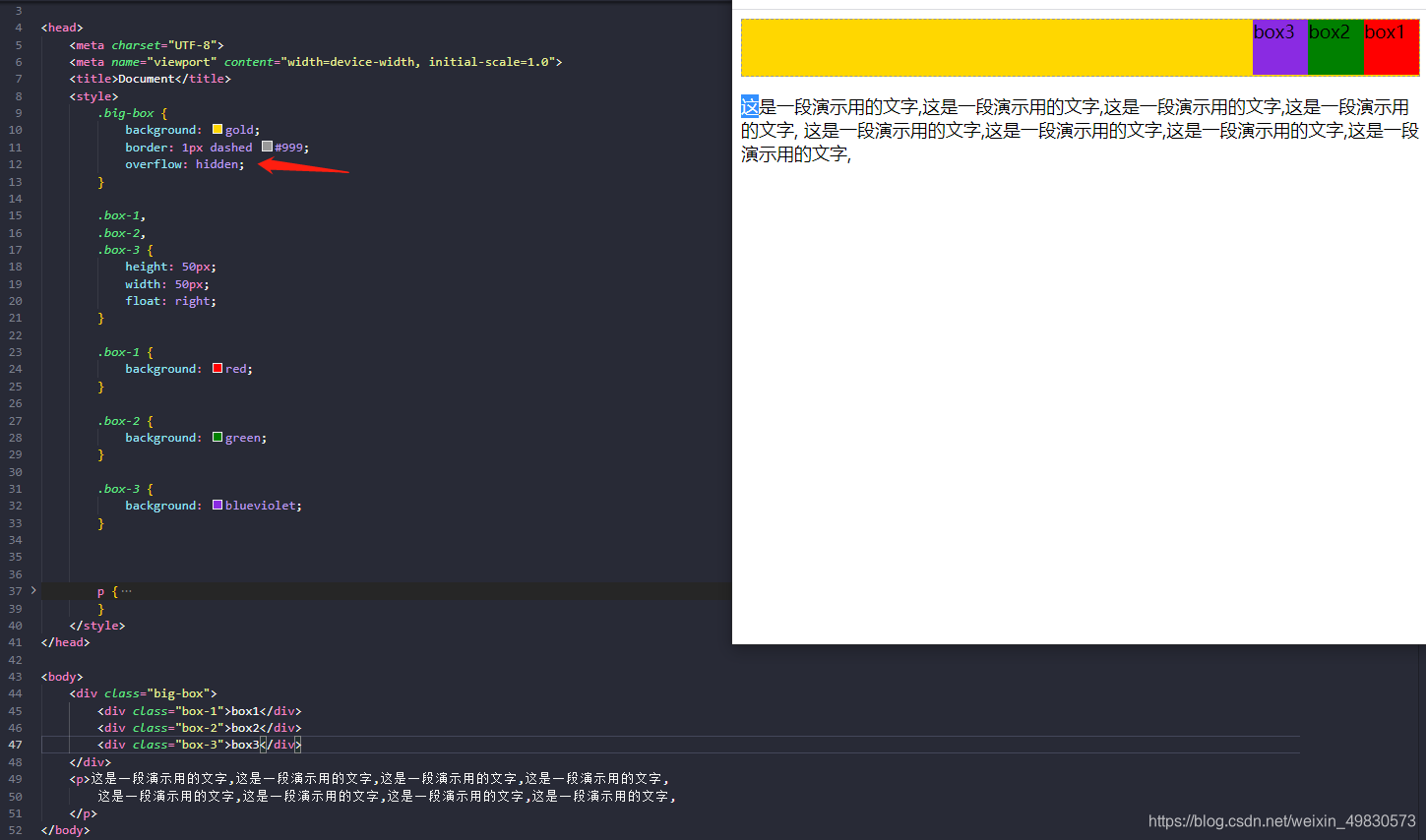This screenshot has width=1426, height=840.
Task: Expand the folded p rule on line 37
Action: pos(33,590)
